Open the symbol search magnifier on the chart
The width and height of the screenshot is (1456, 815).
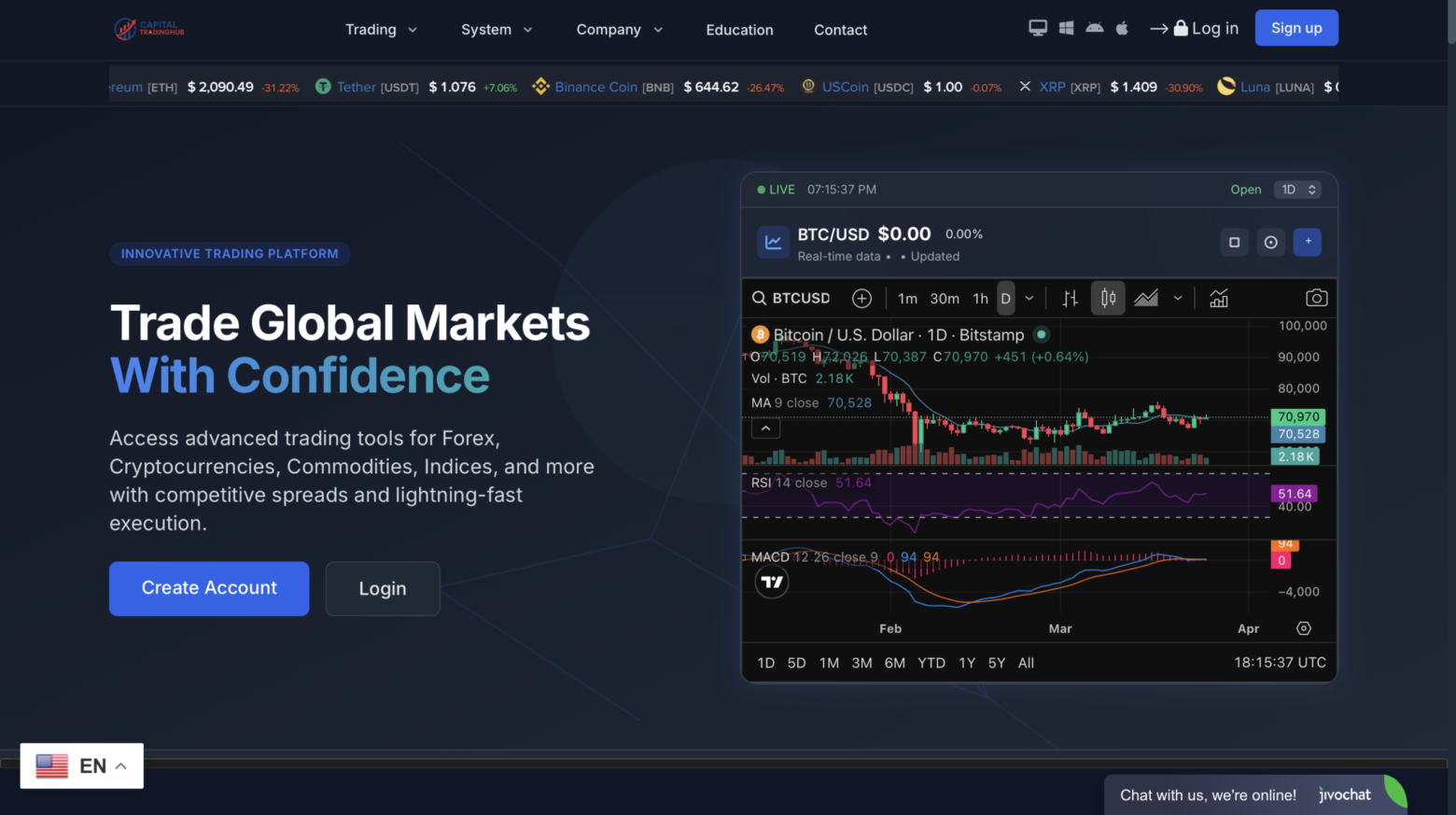[759, 298]
